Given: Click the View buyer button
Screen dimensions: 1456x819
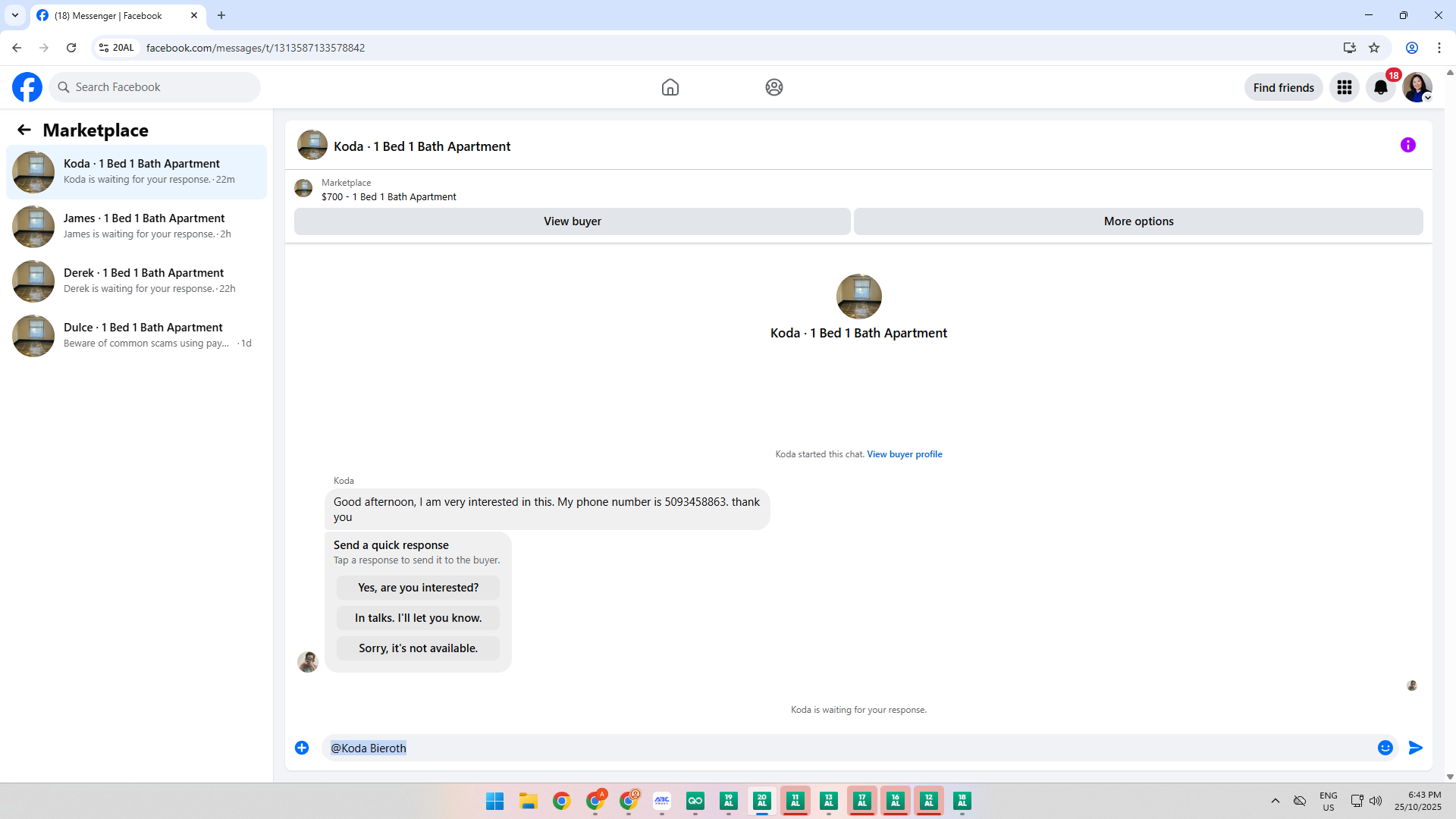Looking at the screenshot, I should (x=572, y=221).
